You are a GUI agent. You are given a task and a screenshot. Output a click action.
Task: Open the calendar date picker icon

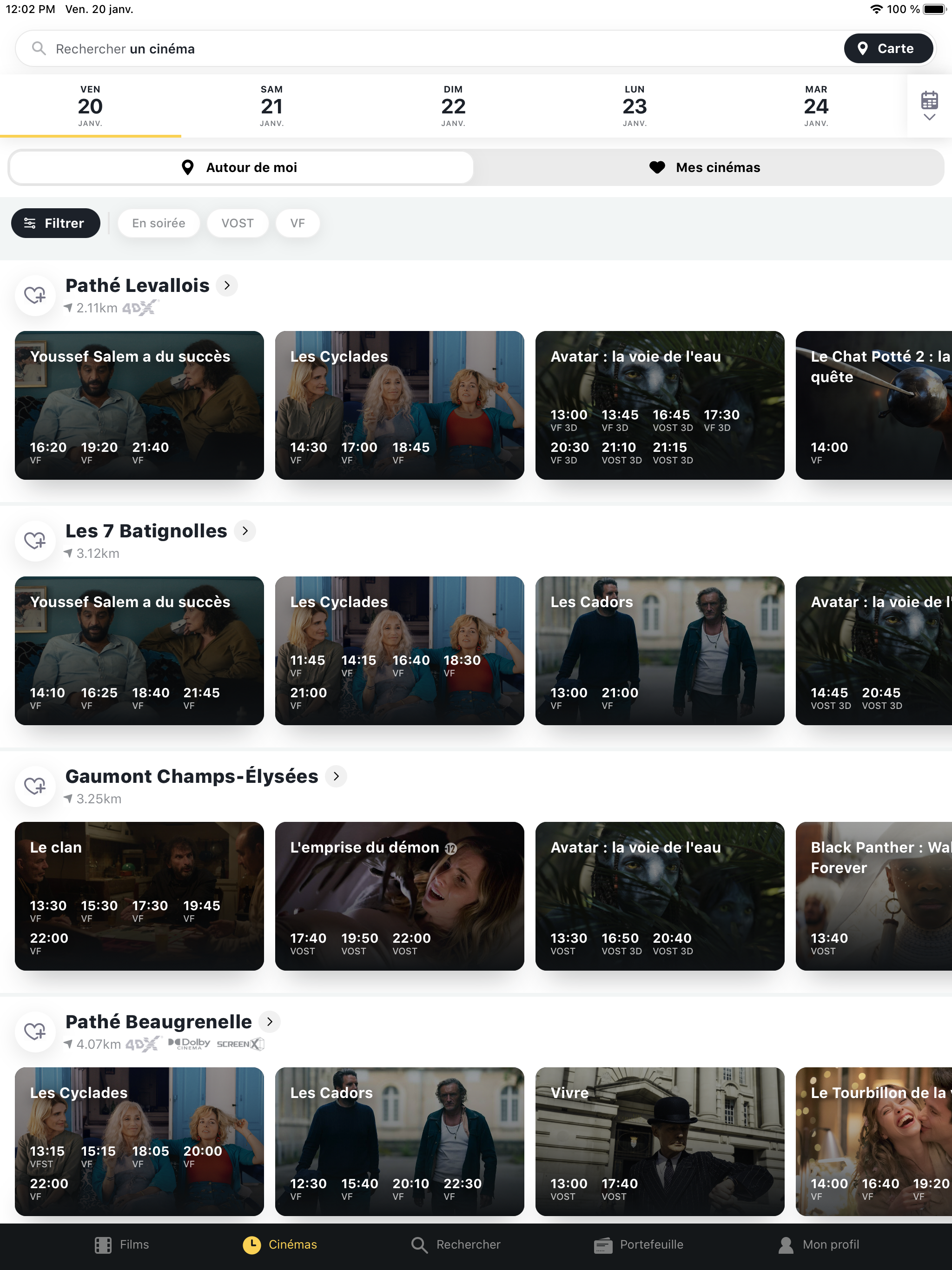click(929, 106)
